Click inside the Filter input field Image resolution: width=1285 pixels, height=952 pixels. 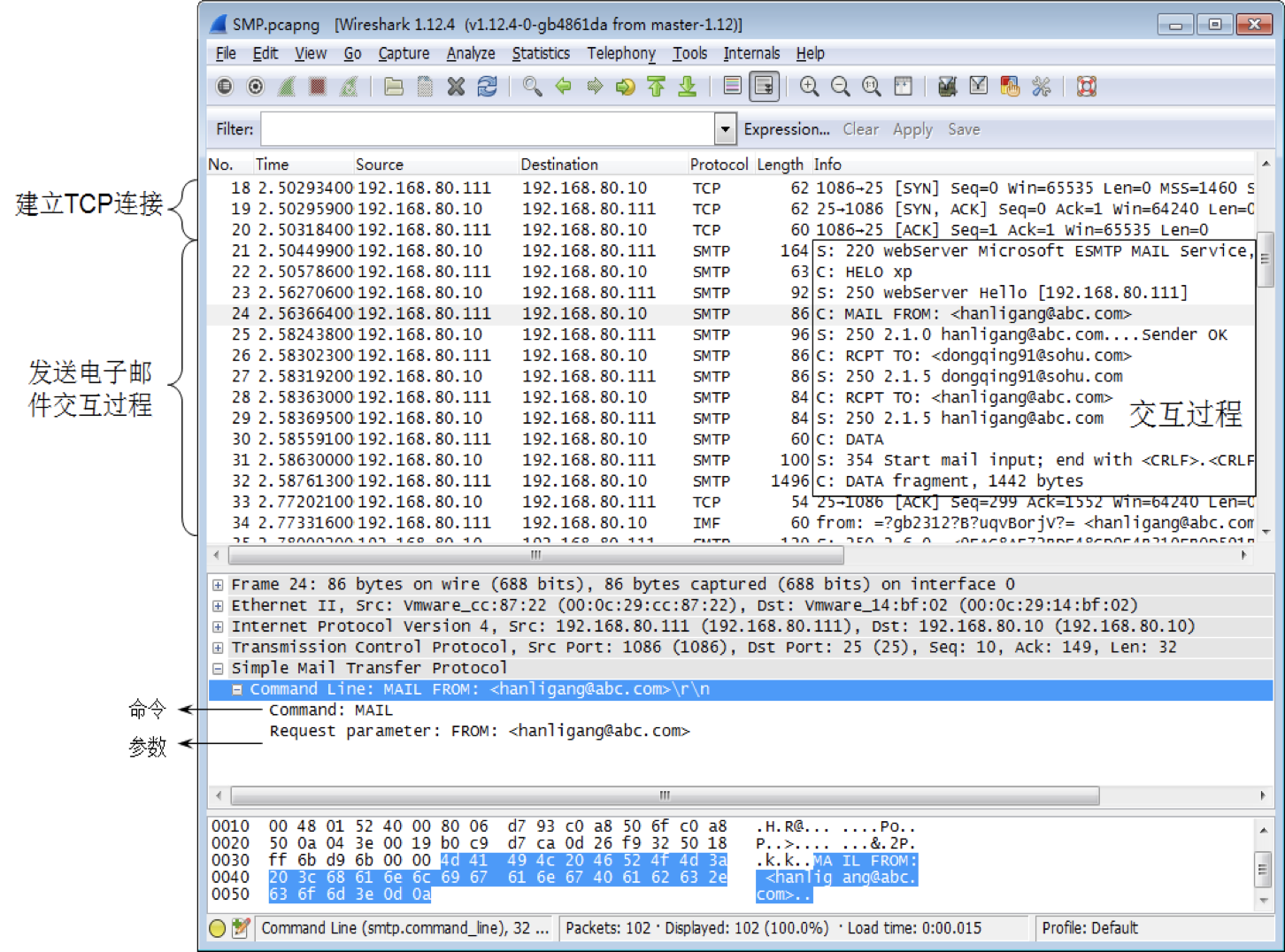(x=487, y=129)
